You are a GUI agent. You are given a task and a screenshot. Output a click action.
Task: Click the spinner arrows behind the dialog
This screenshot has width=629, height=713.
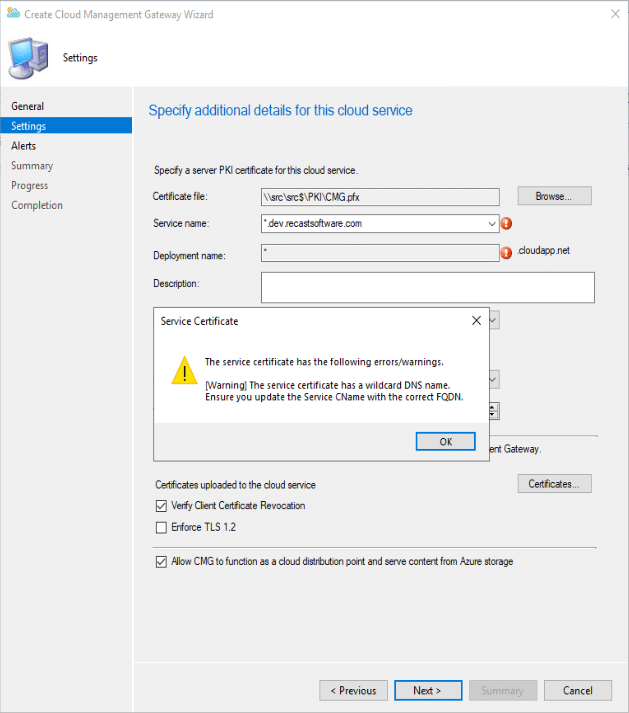click(x=494, y=411)
